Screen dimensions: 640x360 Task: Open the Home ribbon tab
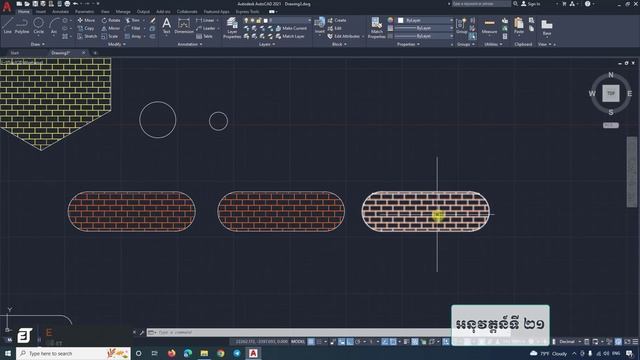pyautogui.click(x=24, y=11)
